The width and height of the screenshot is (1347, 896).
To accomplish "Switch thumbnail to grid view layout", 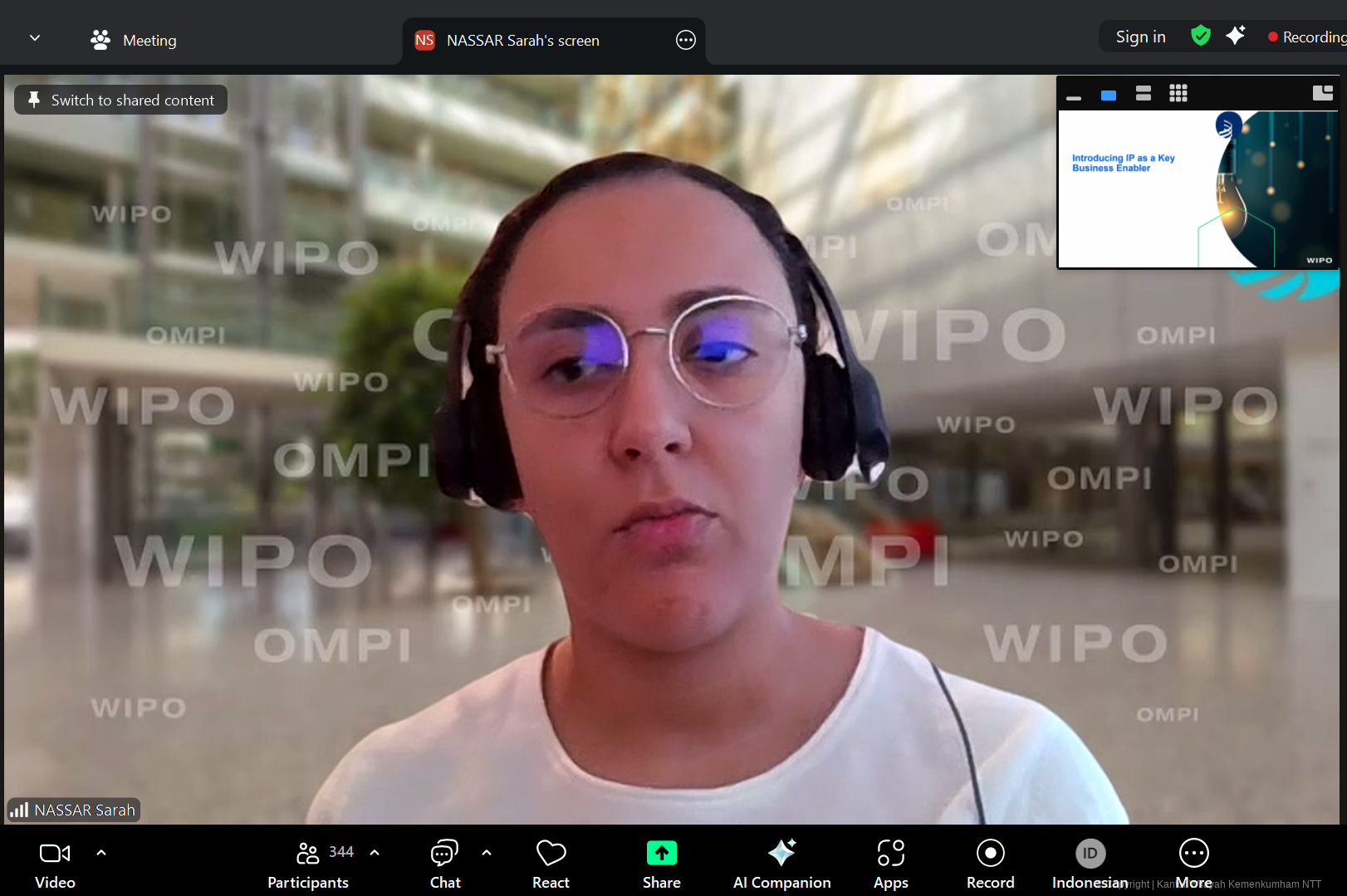I will point(1178,93).
